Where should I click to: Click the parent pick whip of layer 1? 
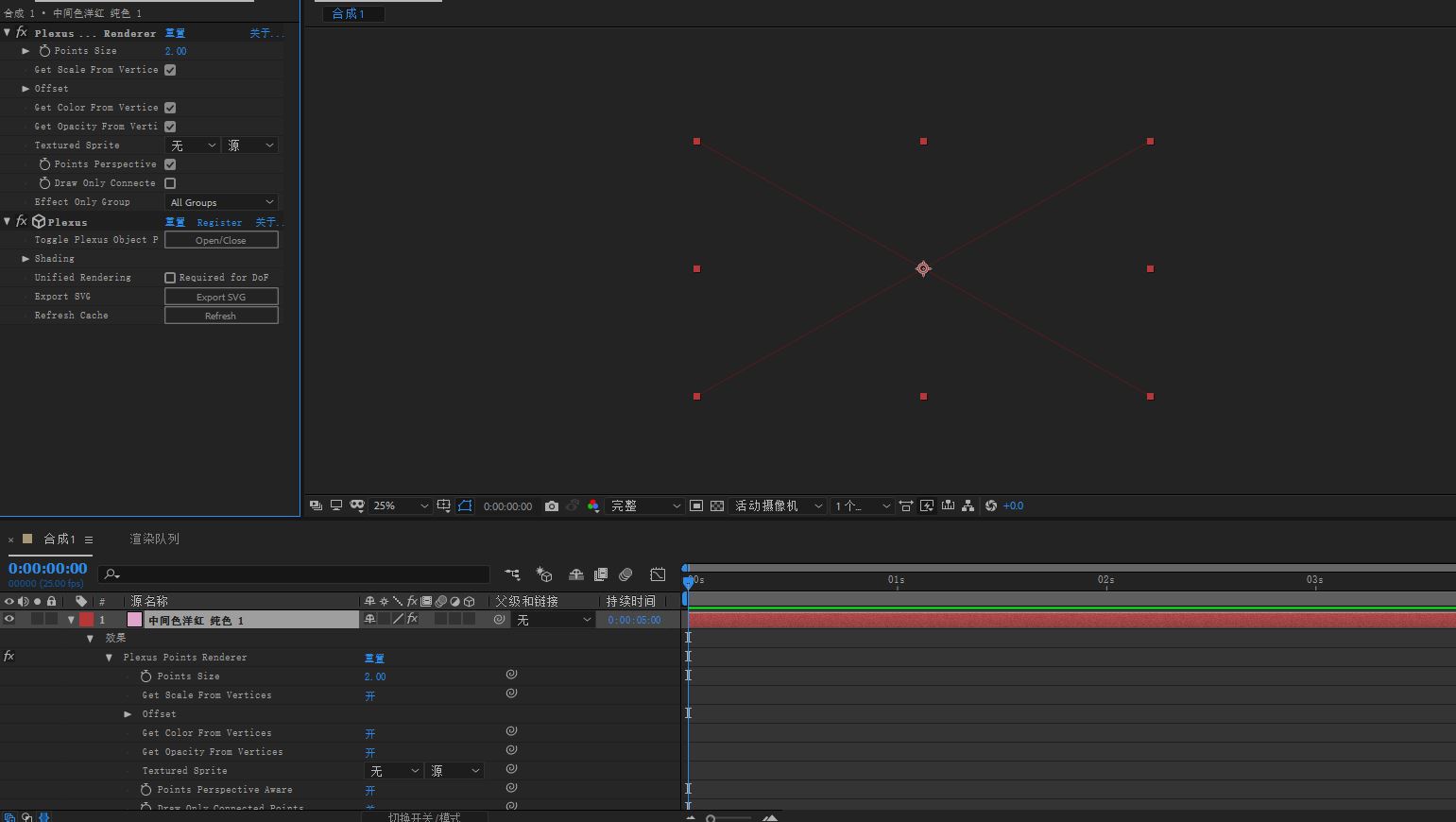499,620
